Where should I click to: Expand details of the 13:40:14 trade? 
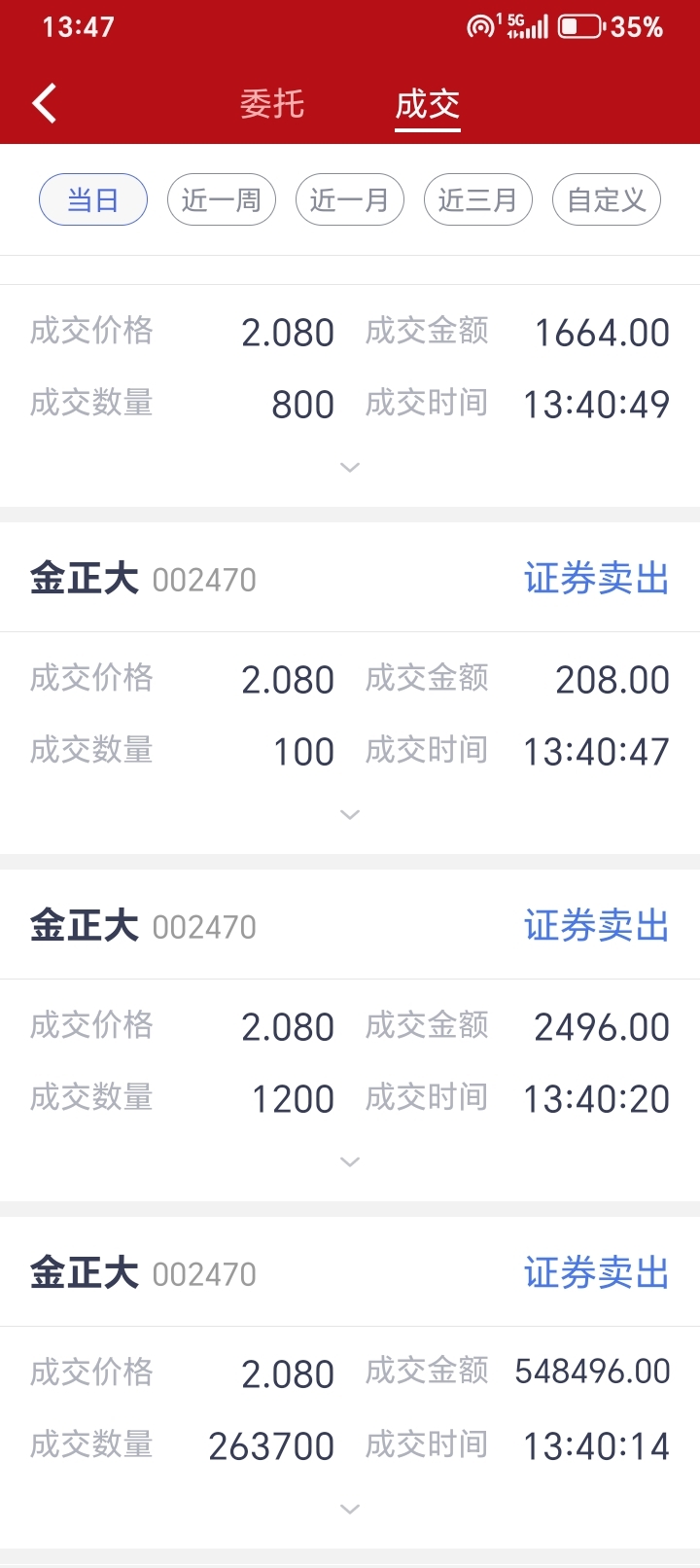pyautogui.click(x=350, y=1510)
